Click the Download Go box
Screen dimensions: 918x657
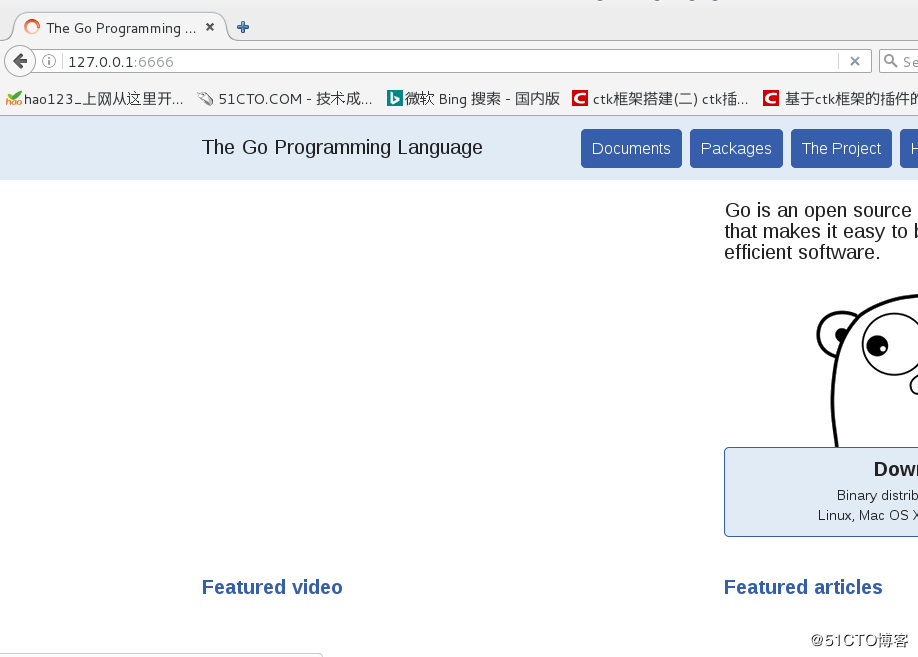(x=821, y=492)
